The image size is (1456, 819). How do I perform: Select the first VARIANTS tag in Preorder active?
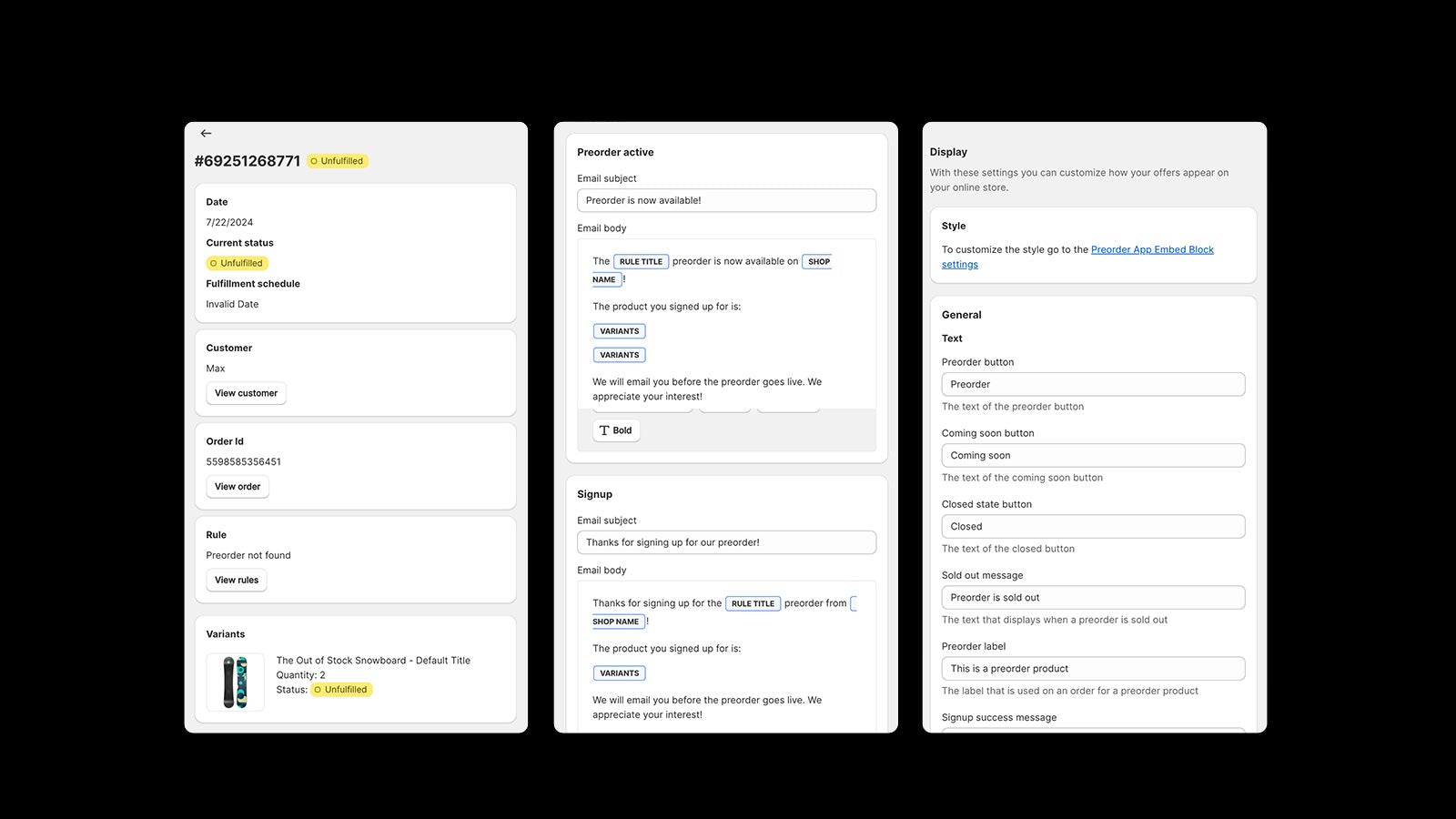coord(620,331)
